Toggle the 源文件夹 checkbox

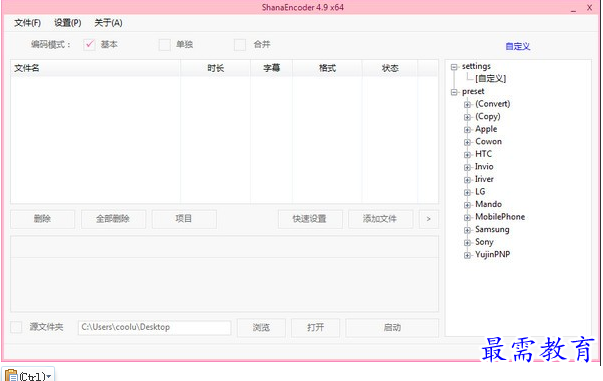16,327
